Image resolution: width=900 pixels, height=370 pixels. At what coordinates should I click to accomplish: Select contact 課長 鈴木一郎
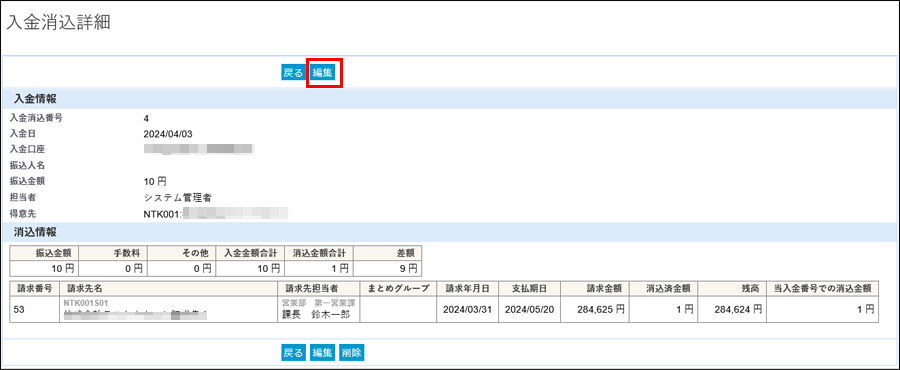pyautogui.click(x=315, y=315)
